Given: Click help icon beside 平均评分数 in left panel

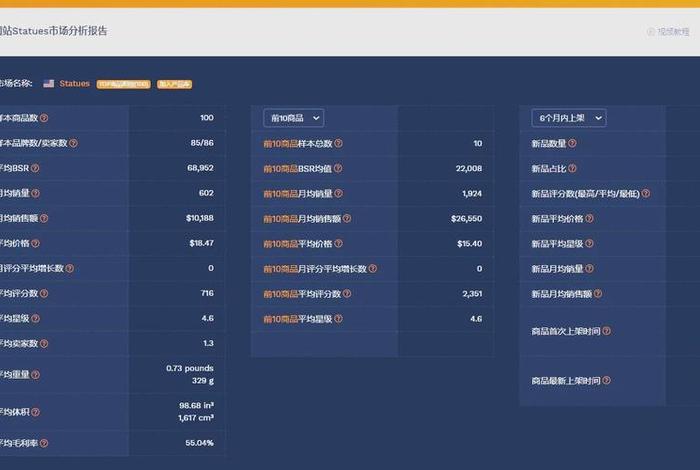Looking at the screenshot, I should [44, 293].
